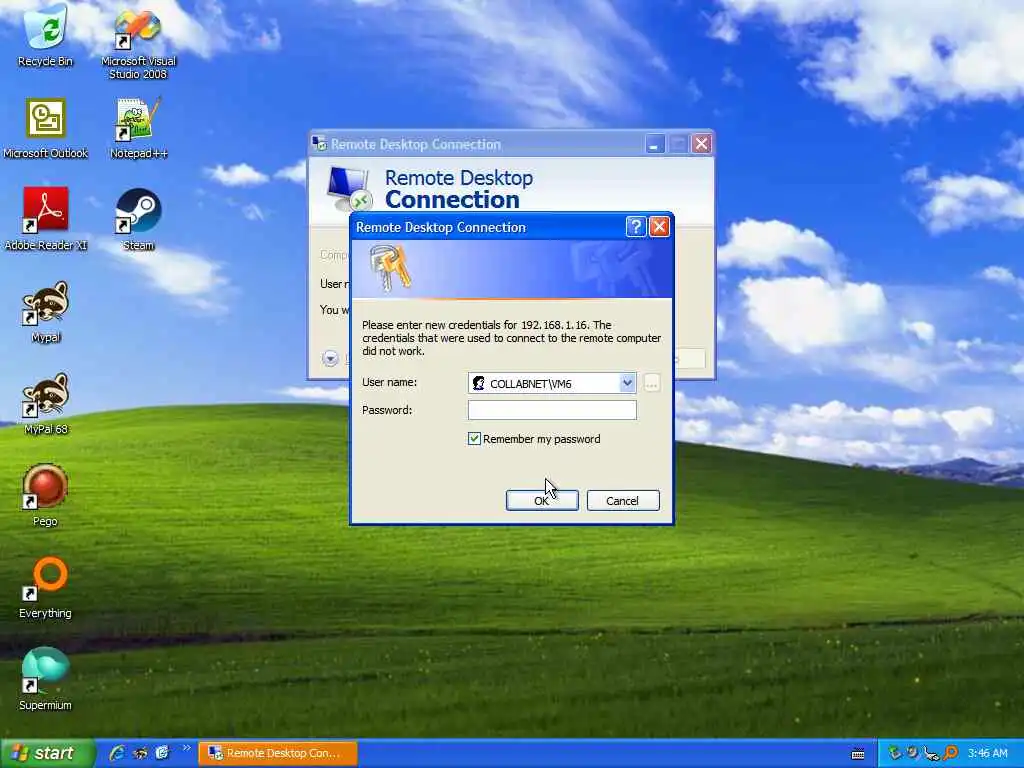Click the orange Everything search tray icon
The width and height of the screenshot is (1024, 768).
951,753
